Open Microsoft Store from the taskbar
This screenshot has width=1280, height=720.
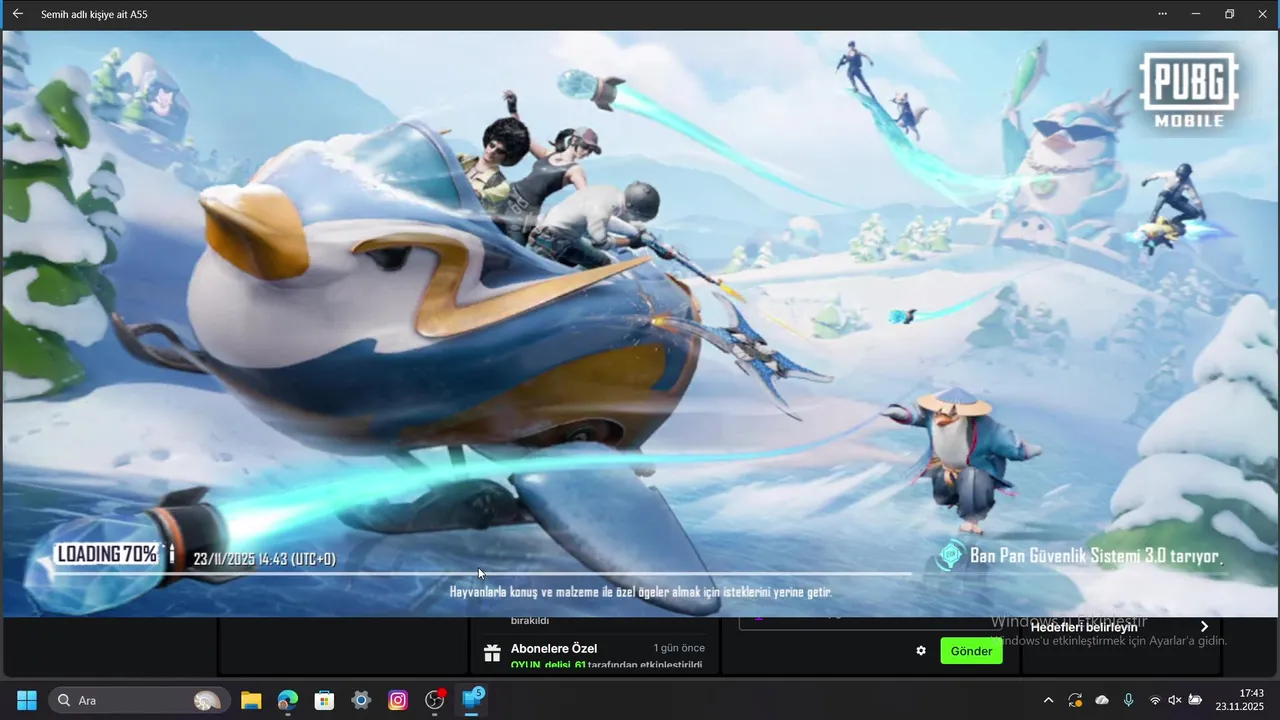(x=324, y=700)
